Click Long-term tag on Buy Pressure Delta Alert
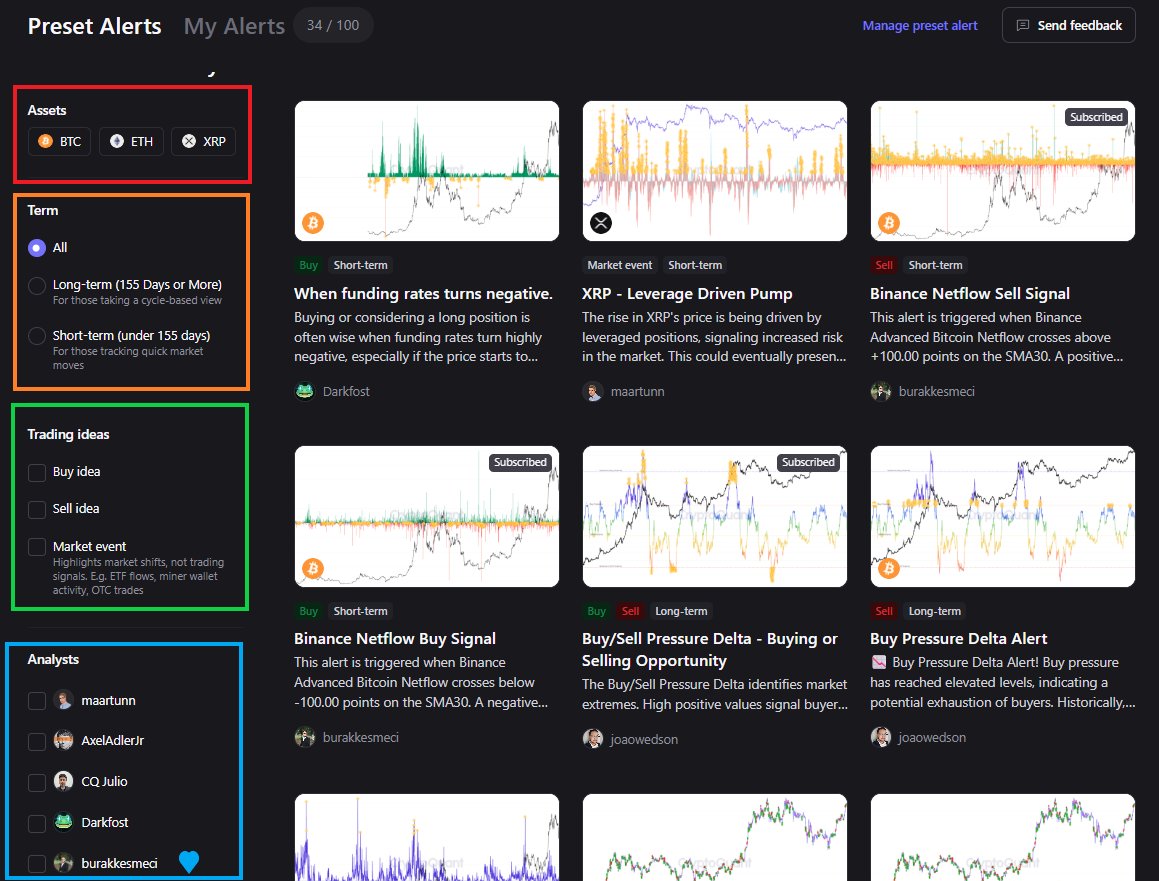 tap(934, 611)
